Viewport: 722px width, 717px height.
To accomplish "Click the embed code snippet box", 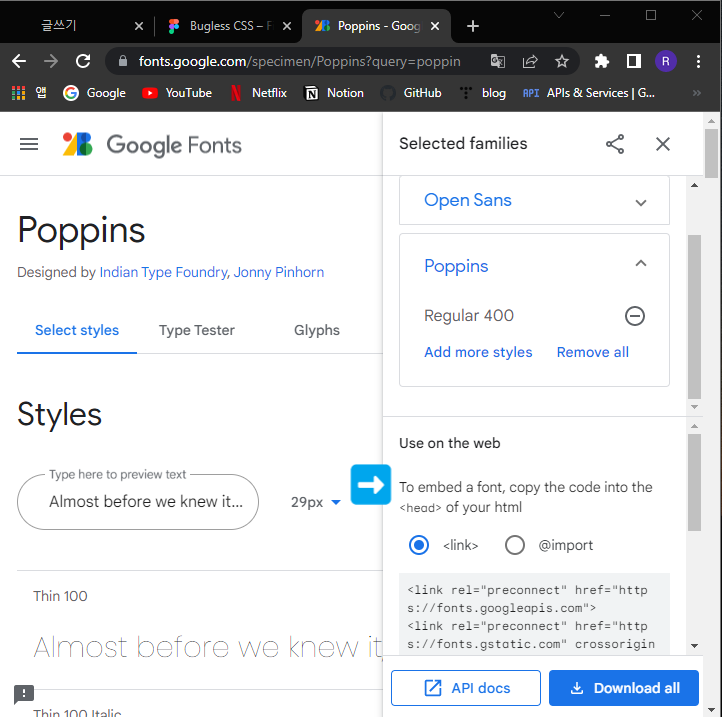I will pos(534,614).
